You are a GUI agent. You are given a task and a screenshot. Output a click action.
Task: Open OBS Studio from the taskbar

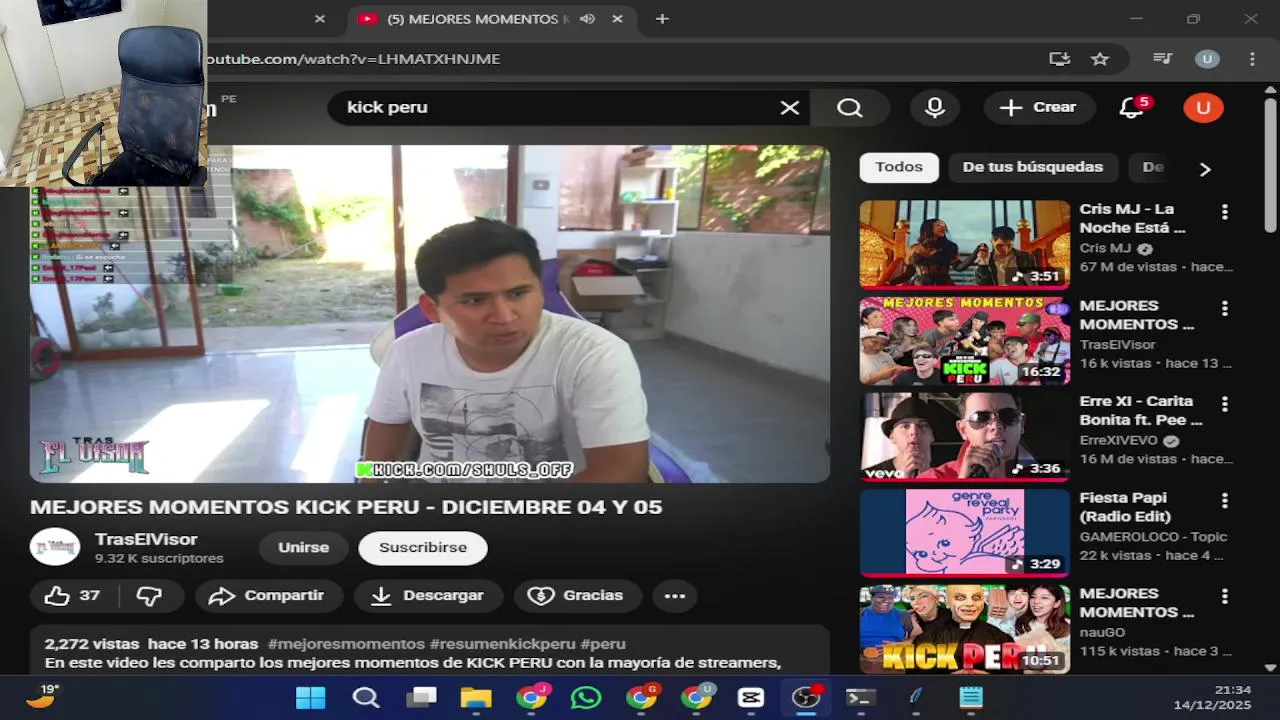coord(806,697)
